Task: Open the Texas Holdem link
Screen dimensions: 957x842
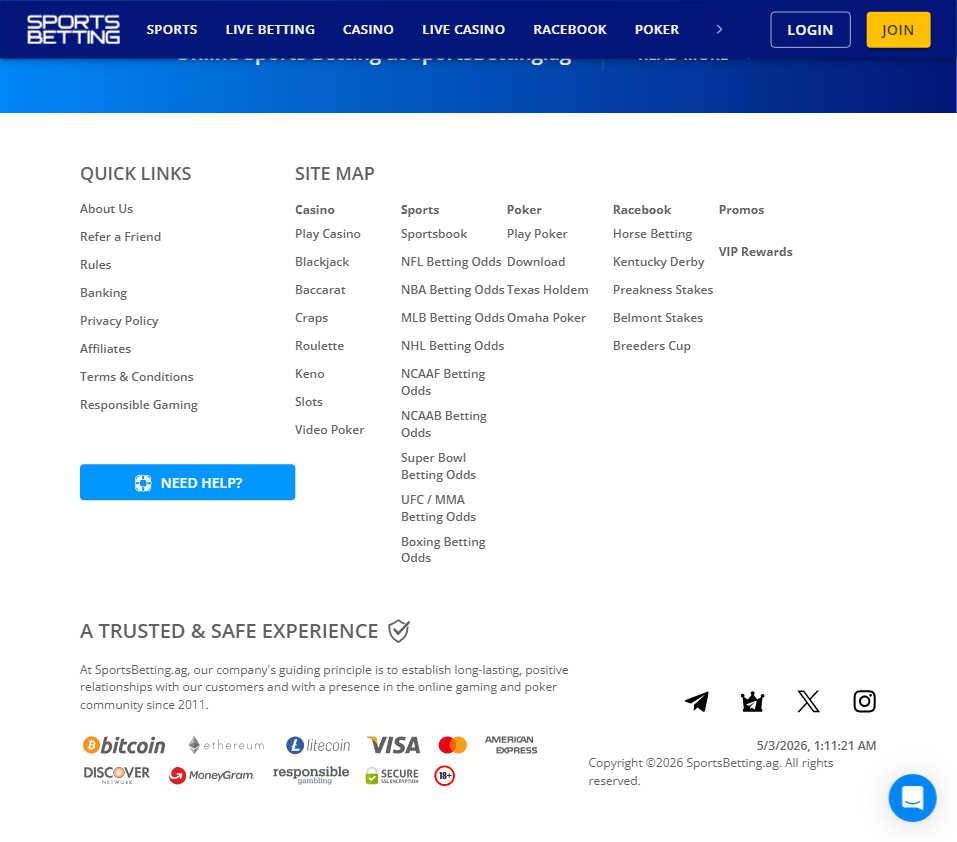Action: coord(547,290)
